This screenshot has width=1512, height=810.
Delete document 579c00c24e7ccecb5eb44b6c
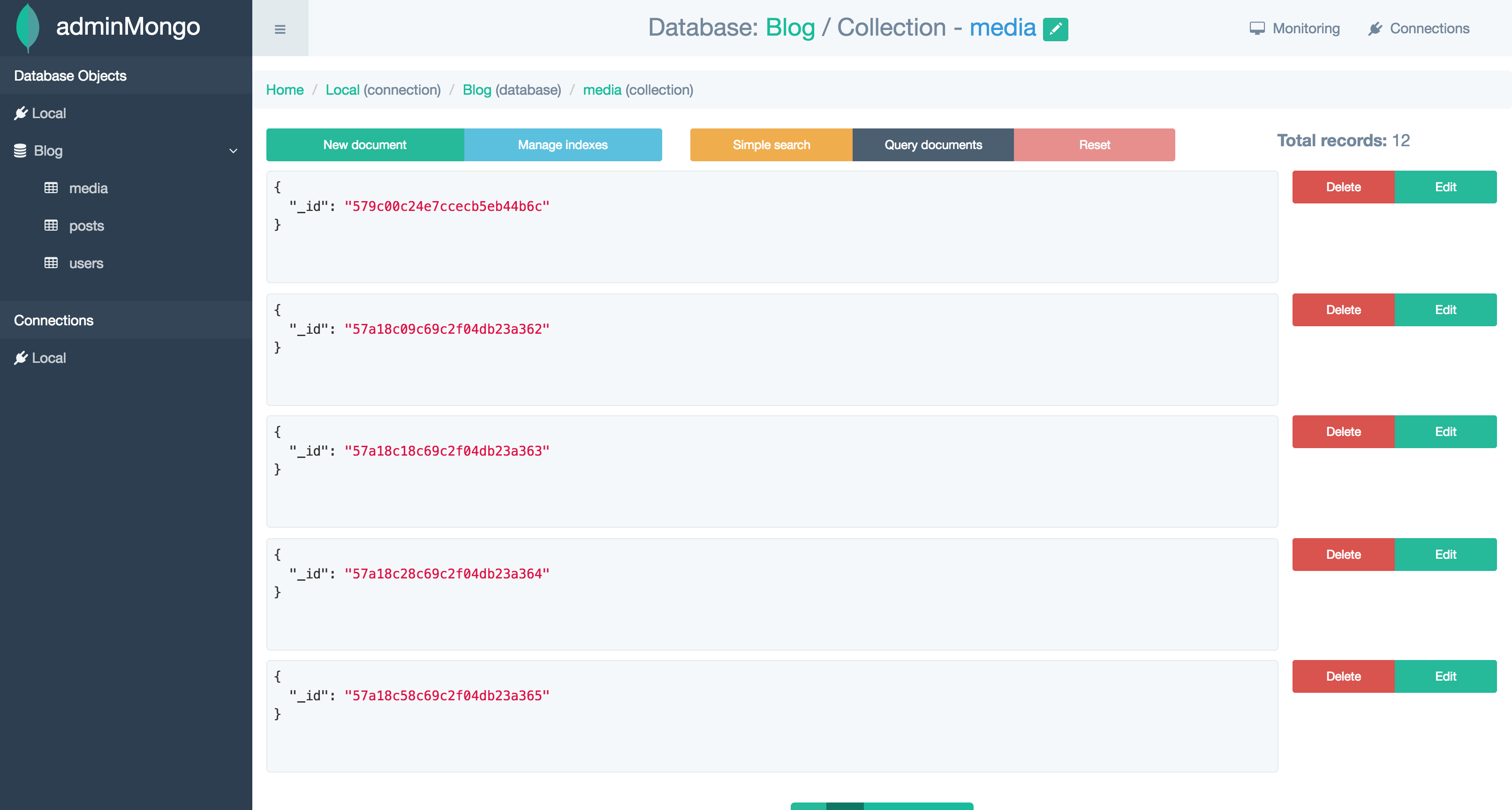pos(1344,187)
